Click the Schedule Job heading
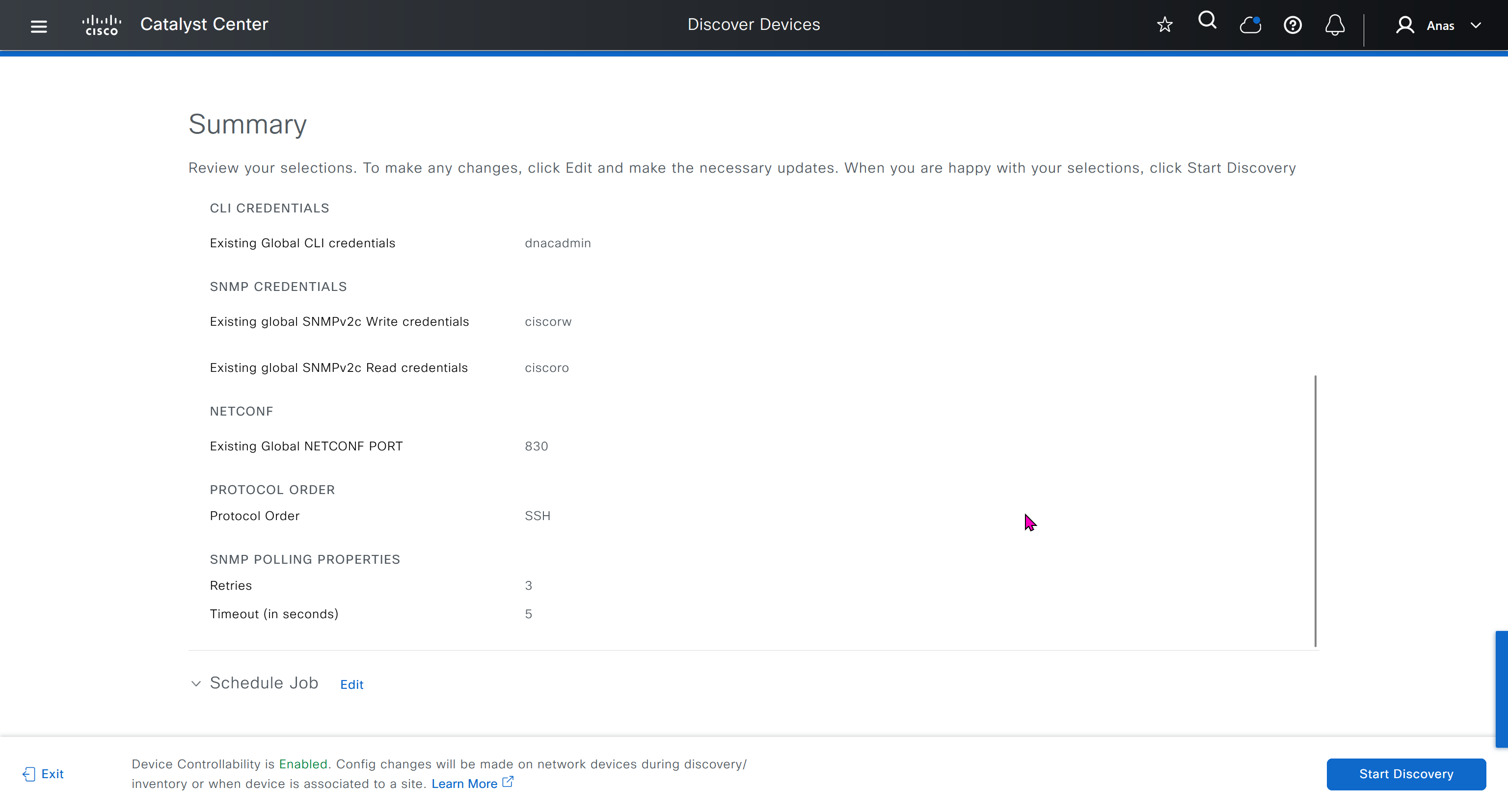The width and height of the screenshot is (1508, 812). tap(264, 683)
